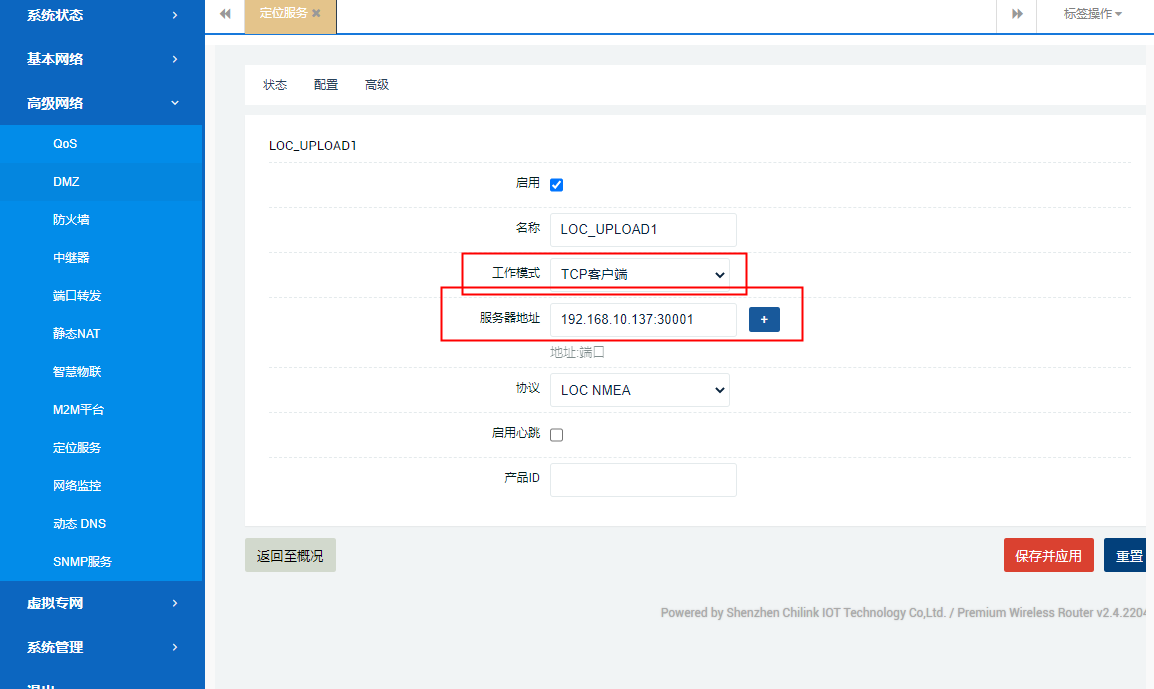1154x689 pixels.
Task: Open the 协议 LOC NMEA dropdown
Action: point(640,390)
